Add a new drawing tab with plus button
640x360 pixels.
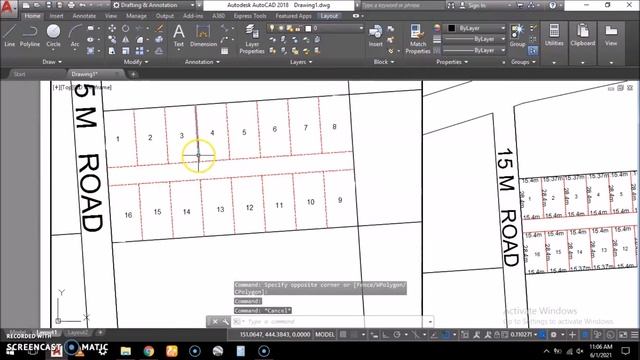(133, 74)
